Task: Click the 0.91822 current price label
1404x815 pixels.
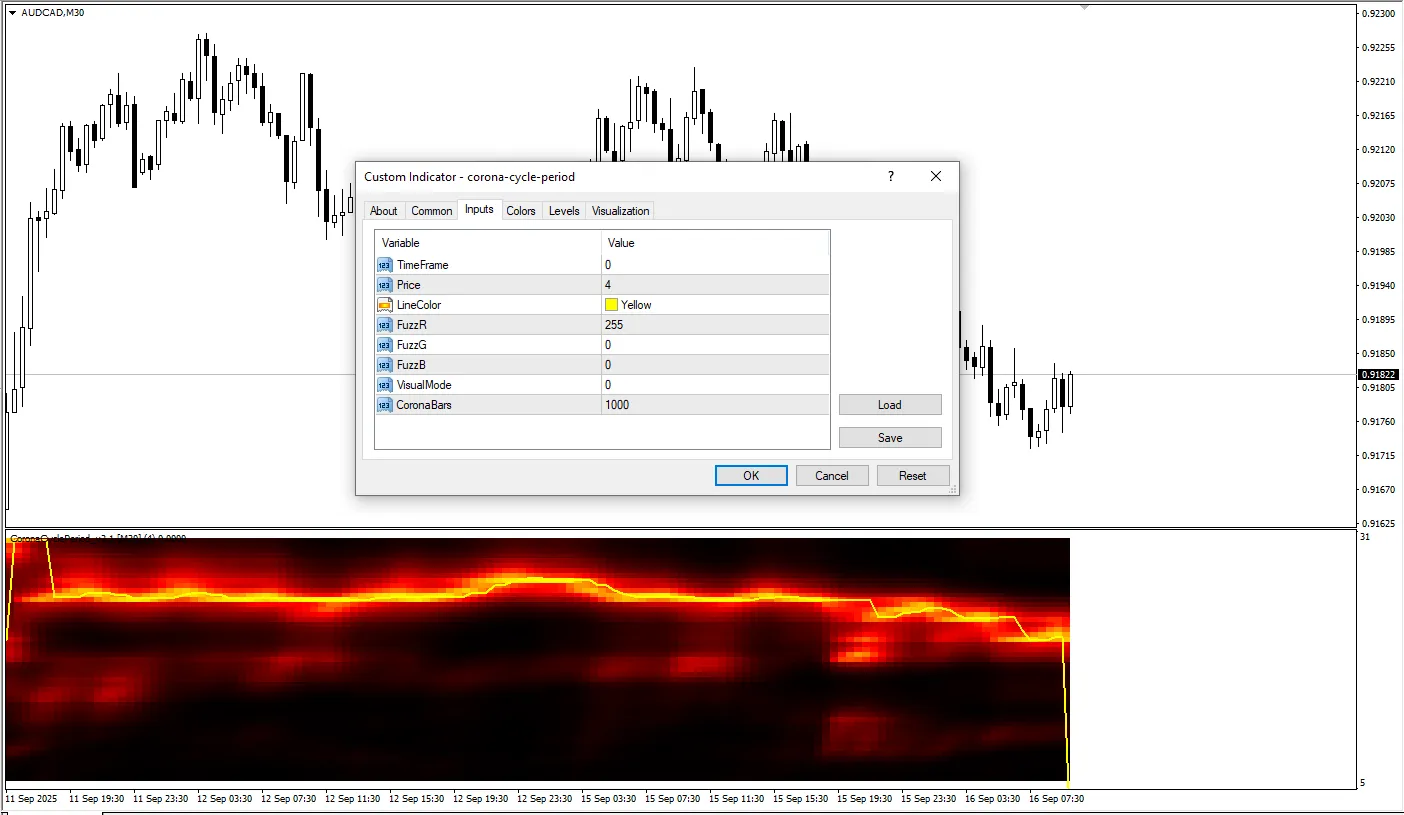Action: 1379,375
